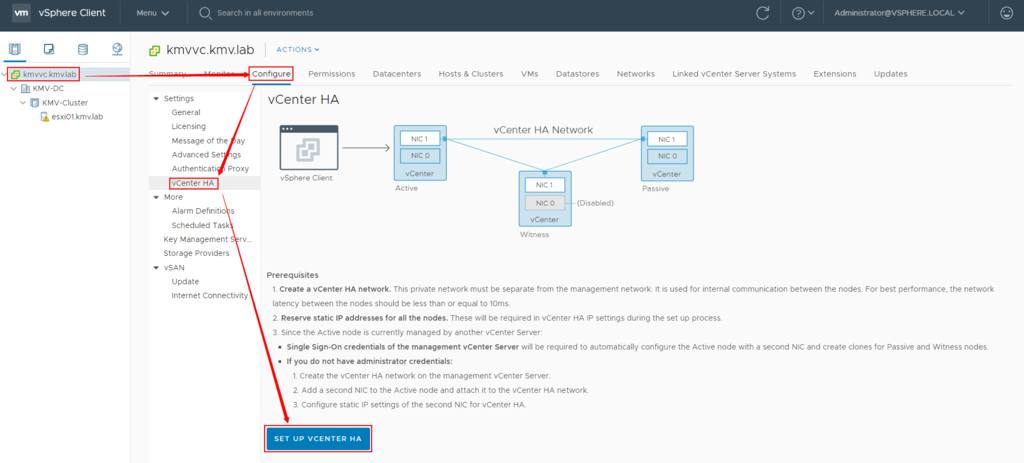Viewport: 1024px width, 463px height.
Task: Click the KMV-DC datacenter icon
Action: (x=26, y=88)
